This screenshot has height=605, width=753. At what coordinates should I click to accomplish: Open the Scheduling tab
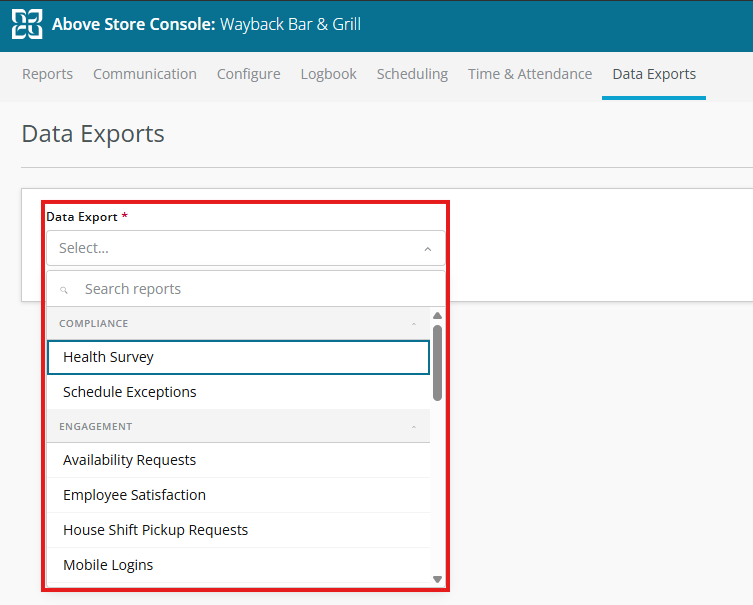[x=413, y=74]
